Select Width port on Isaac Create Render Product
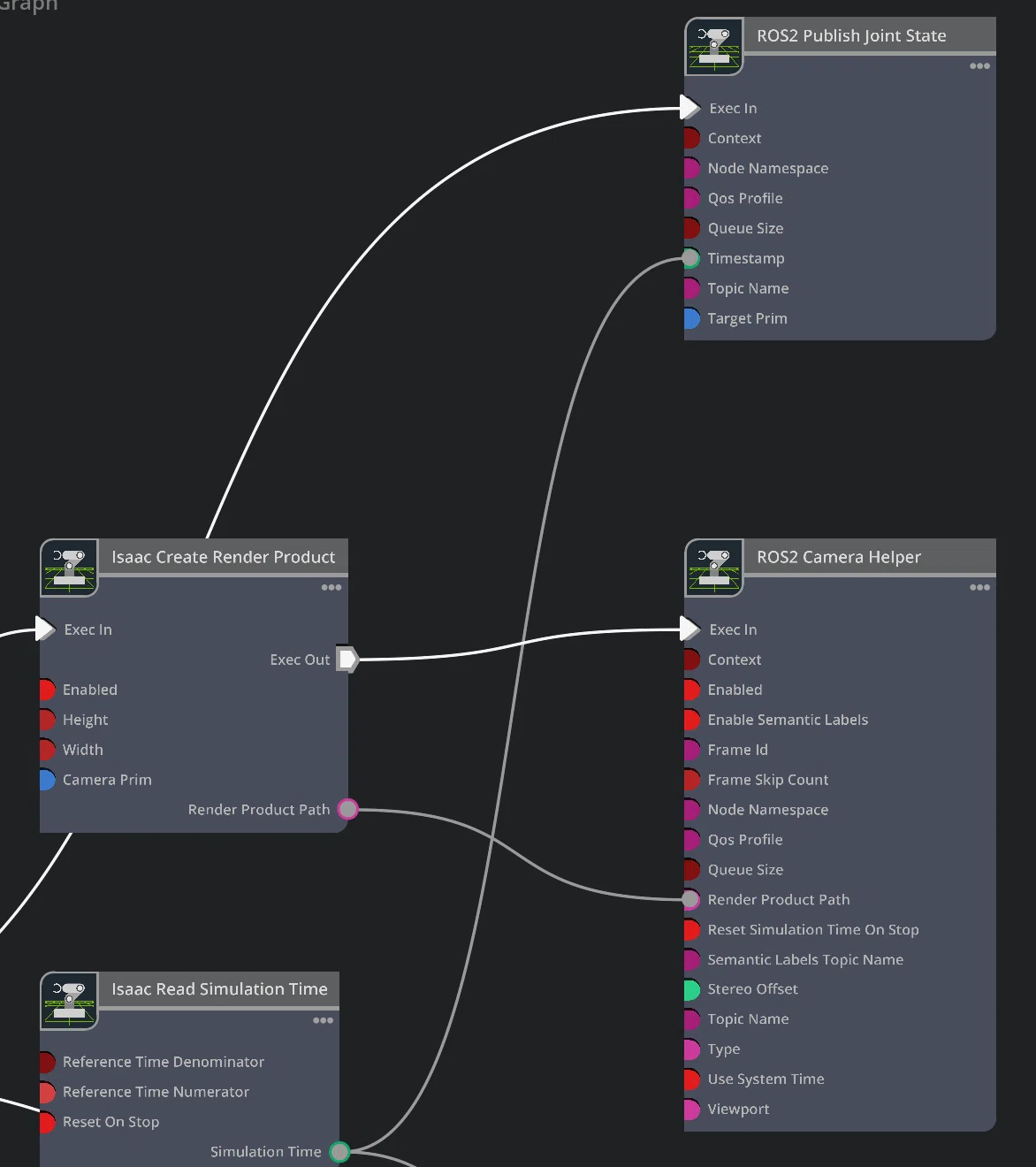Screen dimensions: 1036x1167 click(x=48, y=750)
